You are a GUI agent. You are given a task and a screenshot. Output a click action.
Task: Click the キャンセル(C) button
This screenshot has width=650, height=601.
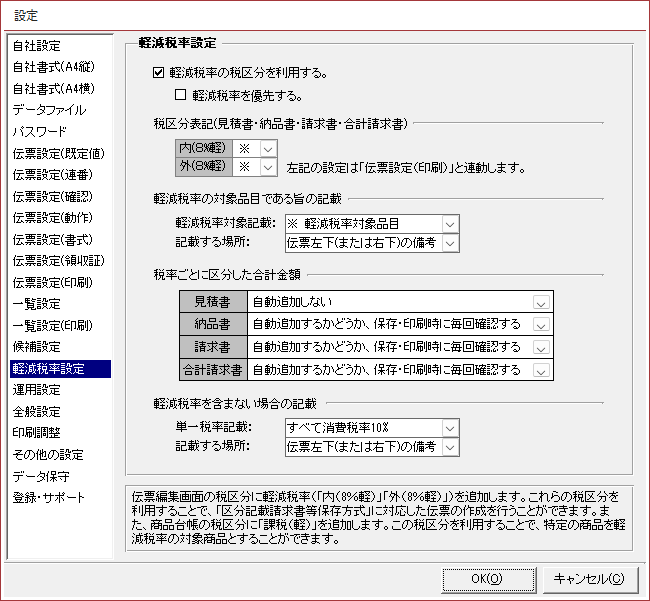point(589,578)
